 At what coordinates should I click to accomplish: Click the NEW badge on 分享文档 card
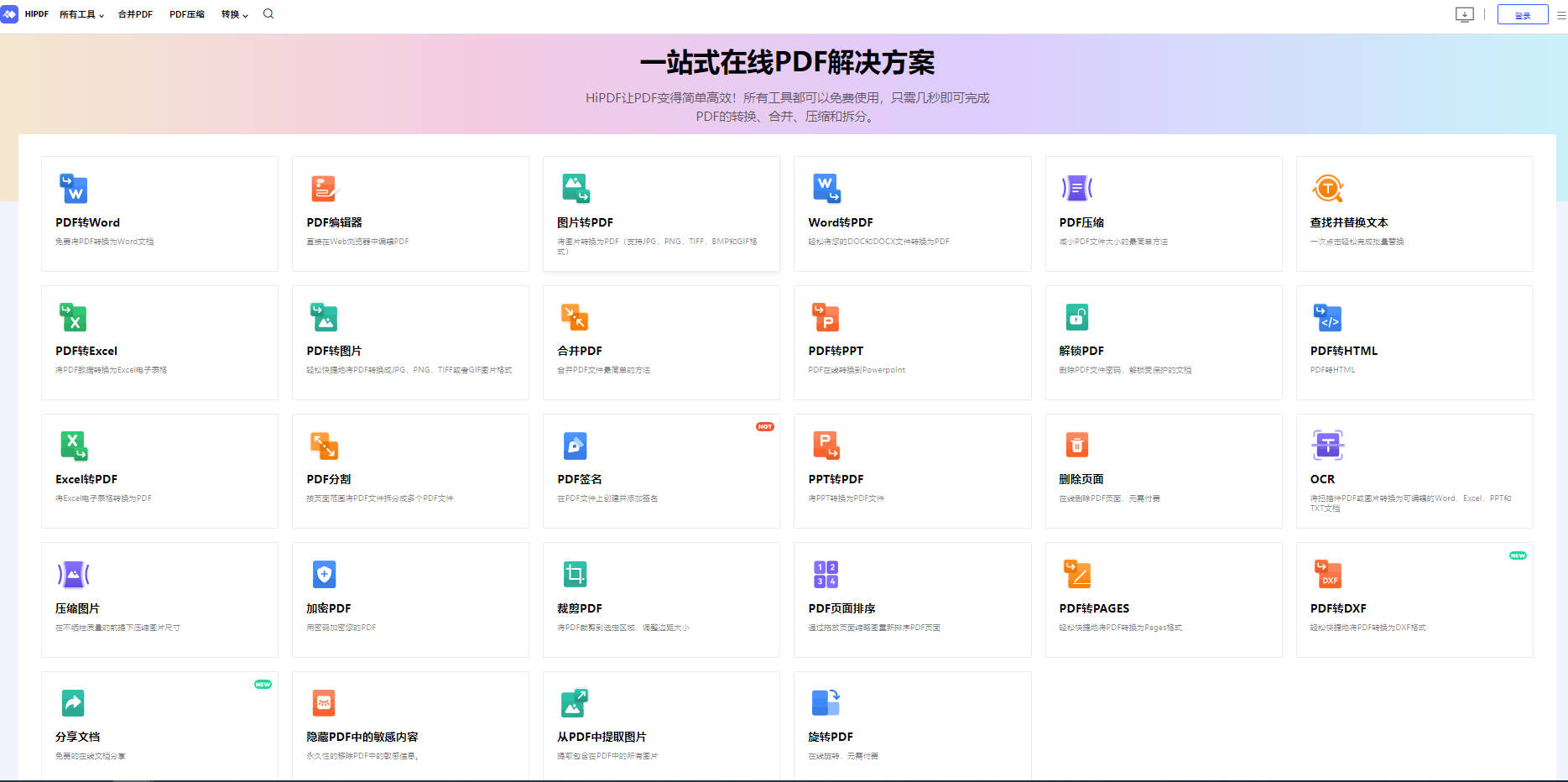pos(263,684)
